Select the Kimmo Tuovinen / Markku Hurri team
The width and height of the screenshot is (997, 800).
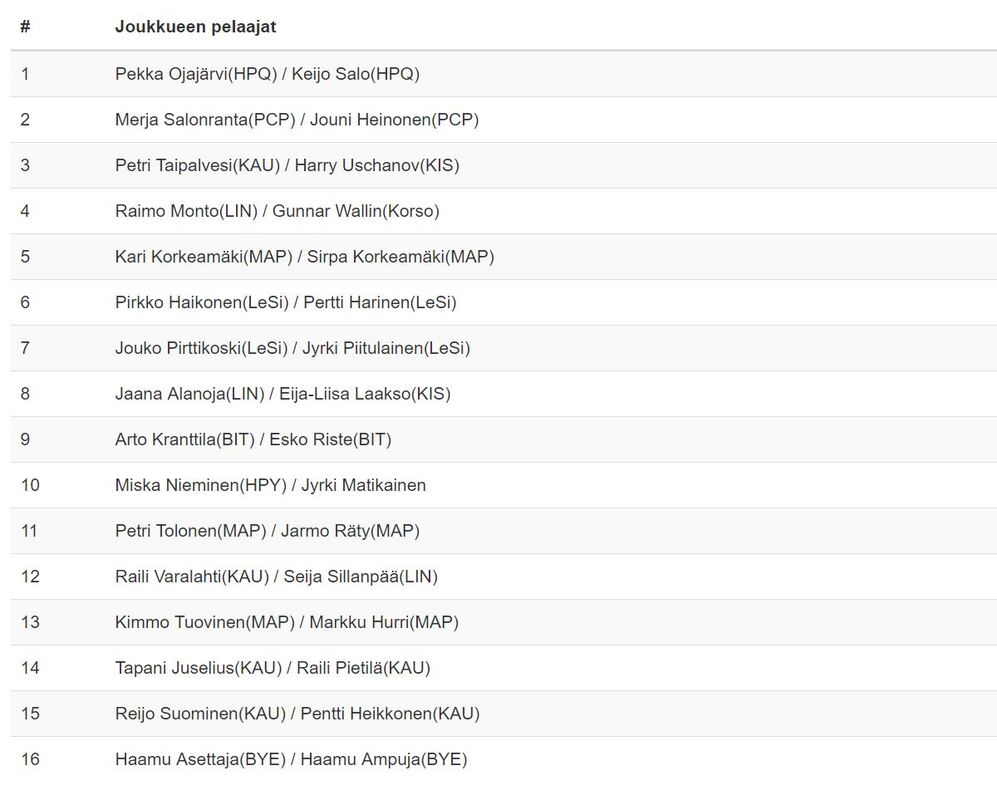[x=286, y=622]
